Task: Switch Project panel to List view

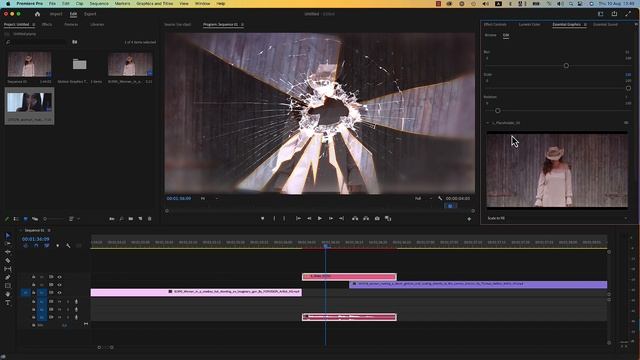Action: (x=16, y=219)
